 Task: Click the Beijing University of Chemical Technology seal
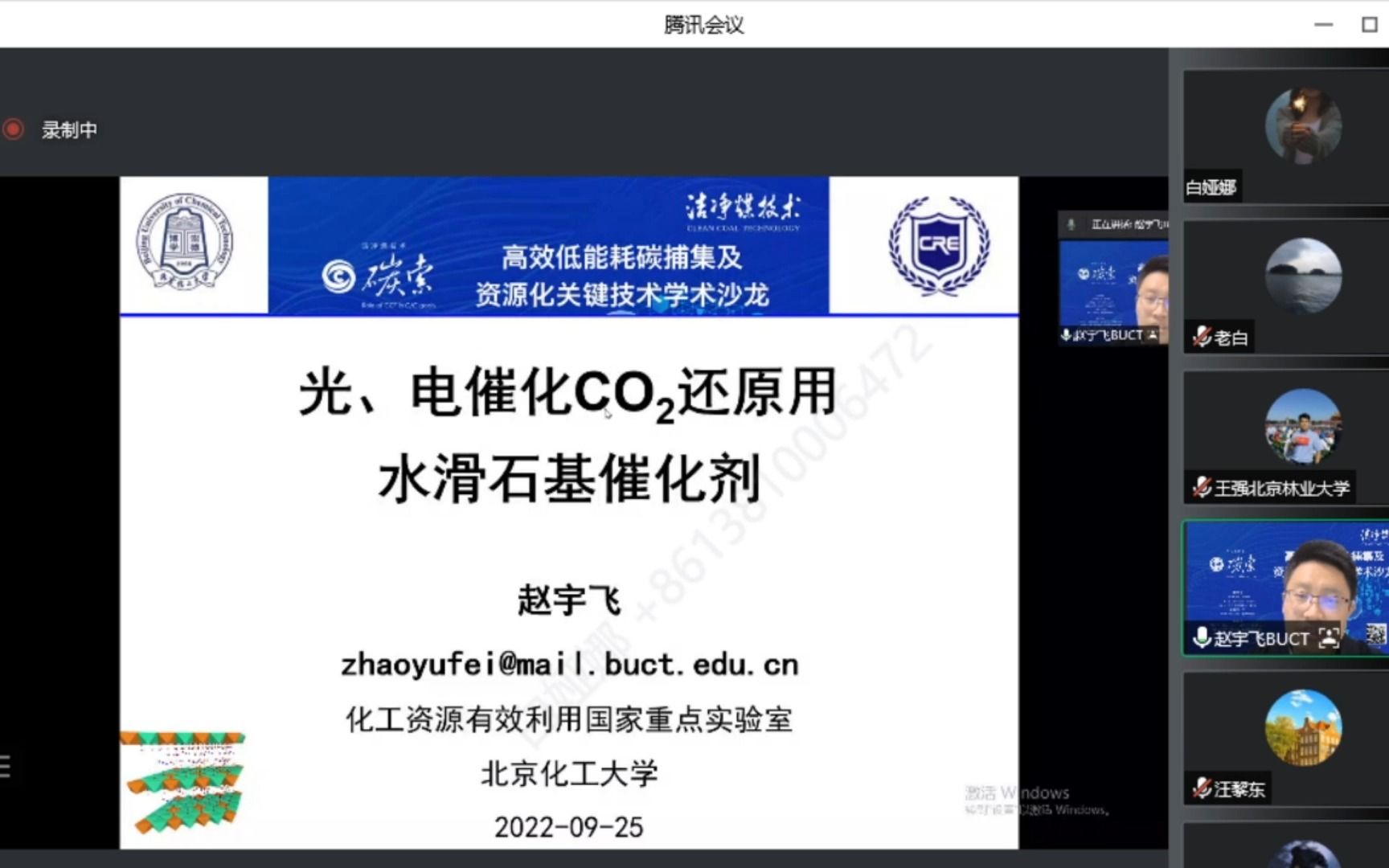coord(185,242)
